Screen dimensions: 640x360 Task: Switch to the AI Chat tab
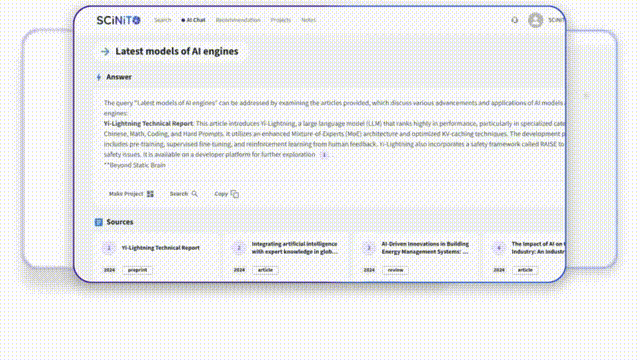click(x=193, y=20)
